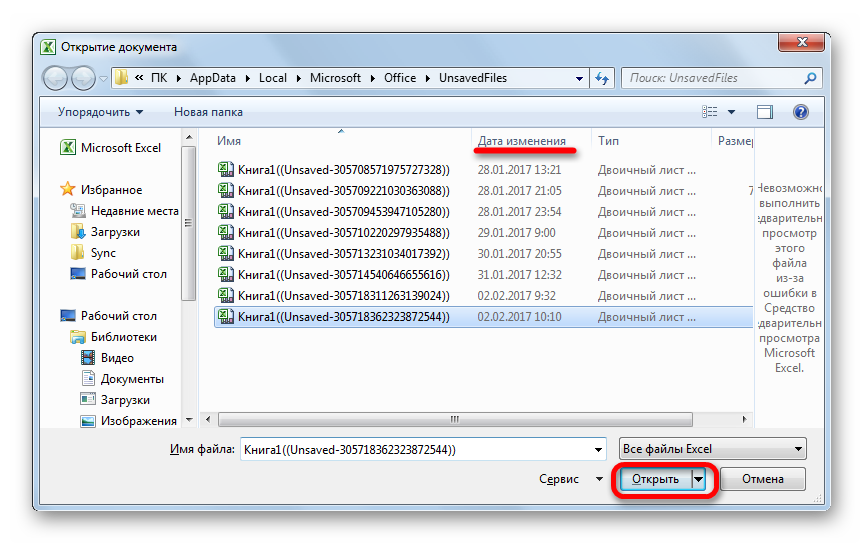Select top-level Рабочий стол tree node
Viewport: 864px width, 544px height.
click(109, 316)
